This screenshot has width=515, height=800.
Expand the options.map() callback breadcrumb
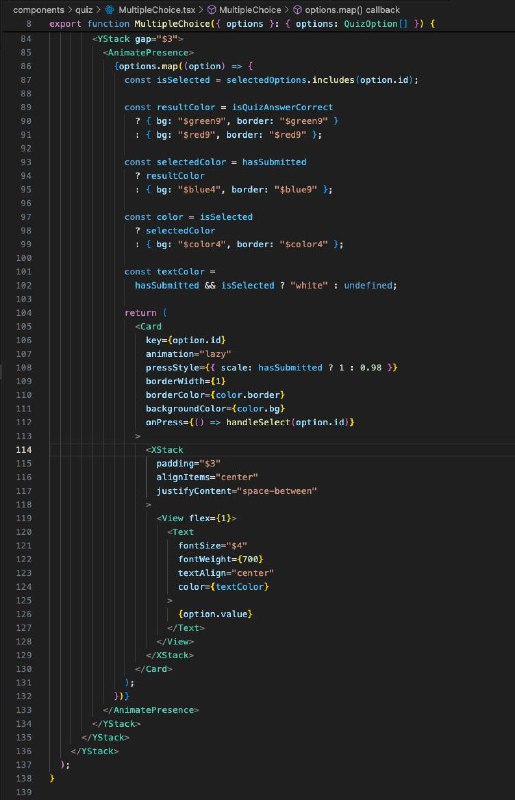[x=352, y=10]
